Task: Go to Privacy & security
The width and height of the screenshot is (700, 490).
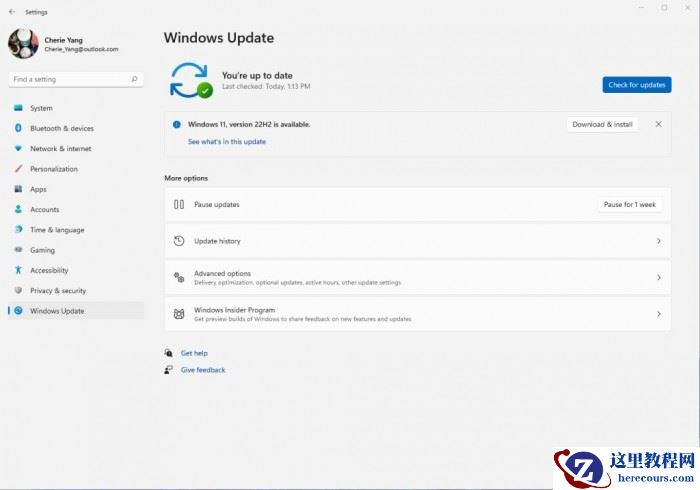Action: coord(76,291)
